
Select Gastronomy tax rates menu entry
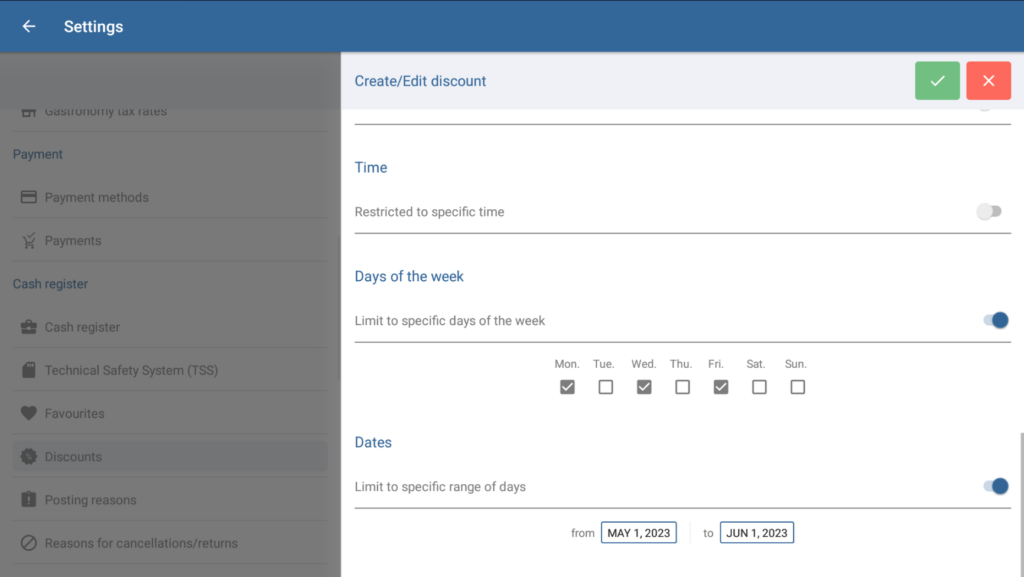coord(105,112)
